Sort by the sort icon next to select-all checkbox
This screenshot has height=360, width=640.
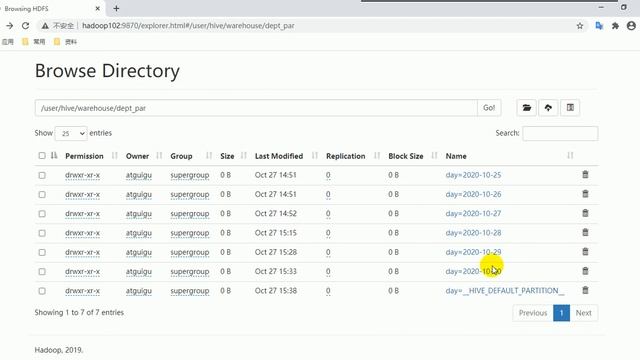[54, 156]
